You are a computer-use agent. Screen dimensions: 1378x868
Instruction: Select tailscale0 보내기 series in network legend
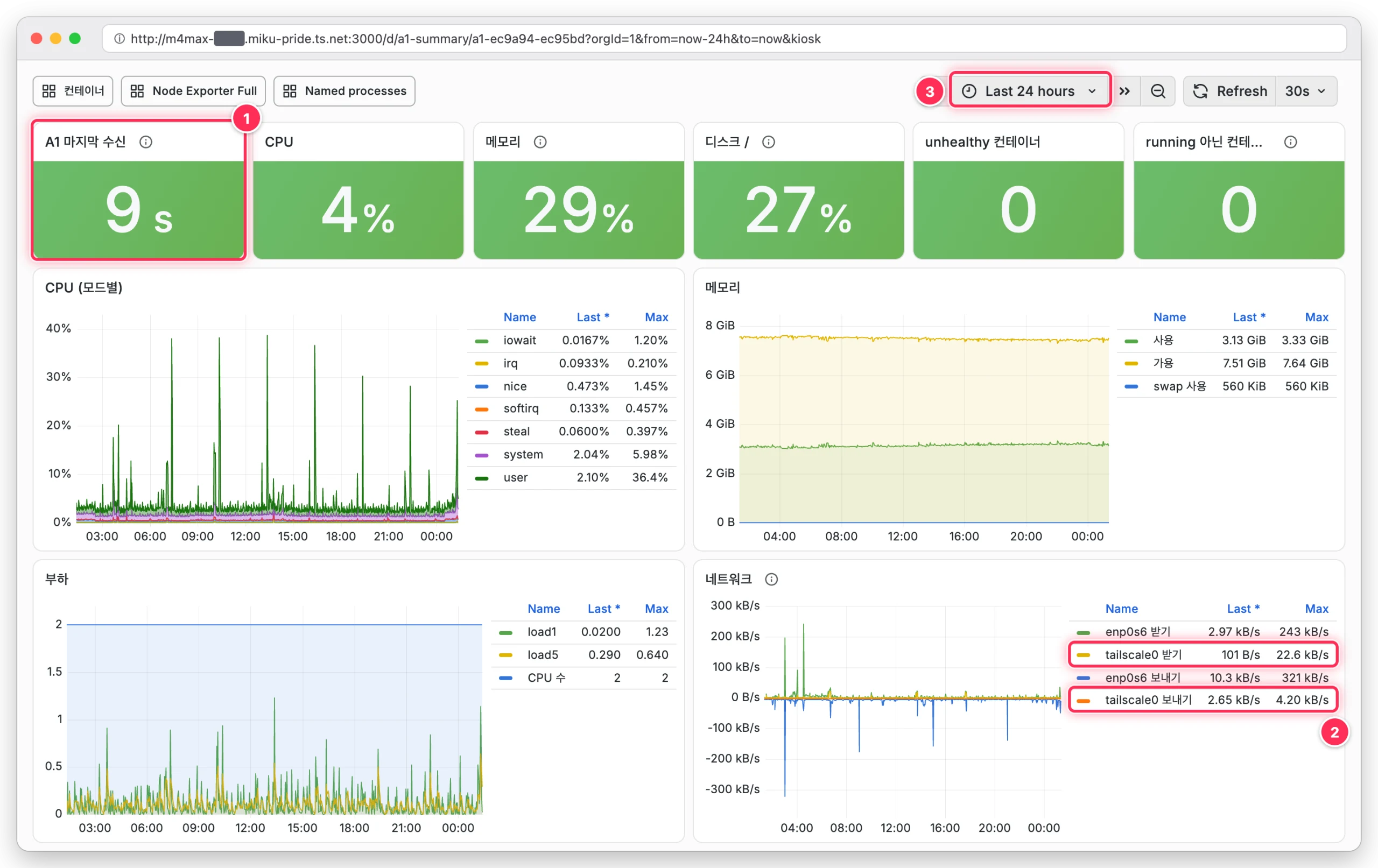point(1149,700)
